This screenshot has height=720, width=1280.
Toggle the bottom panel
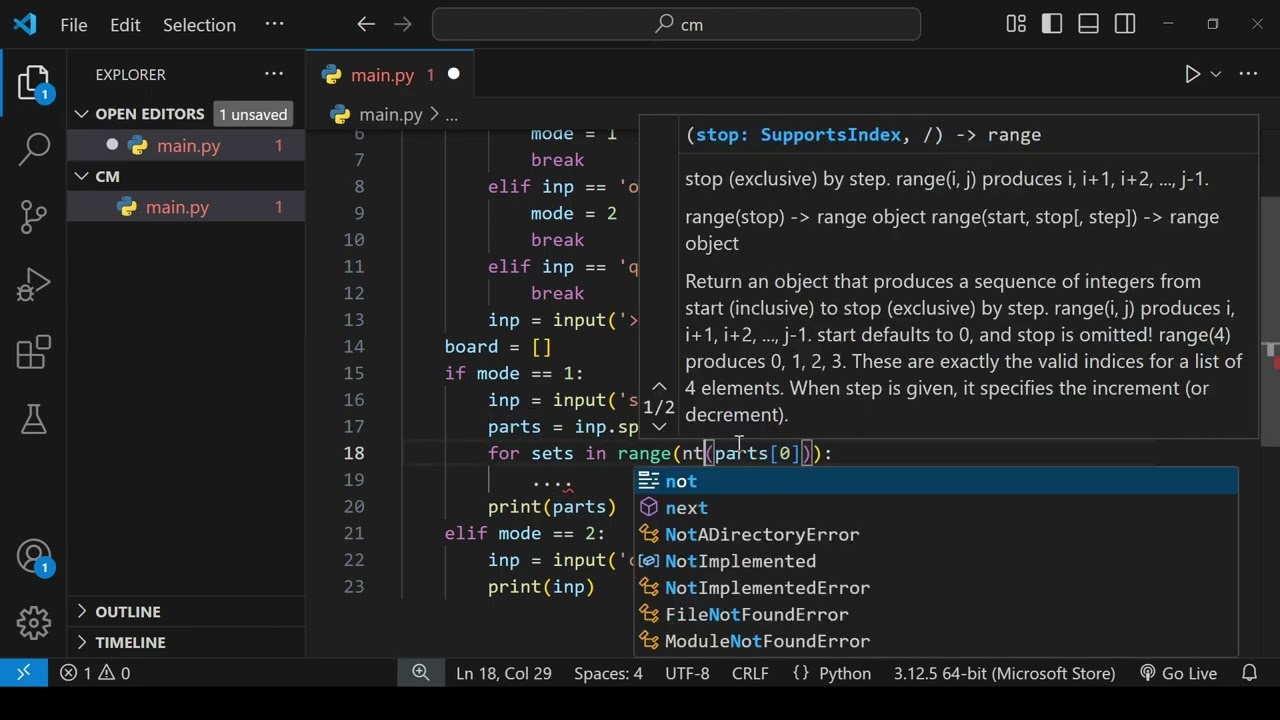1089,24
